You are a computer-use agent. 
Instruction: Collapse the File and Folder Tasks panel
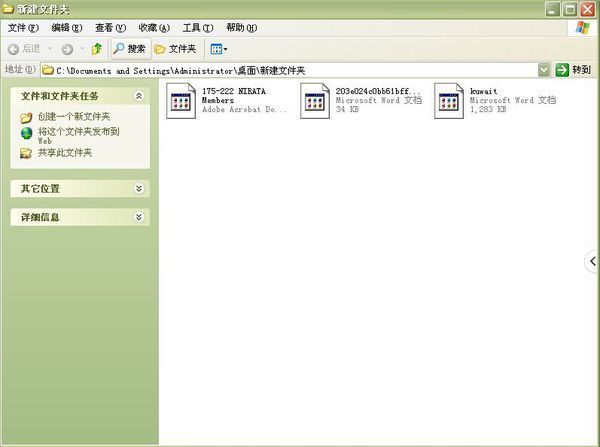click(x=139, y=96)
